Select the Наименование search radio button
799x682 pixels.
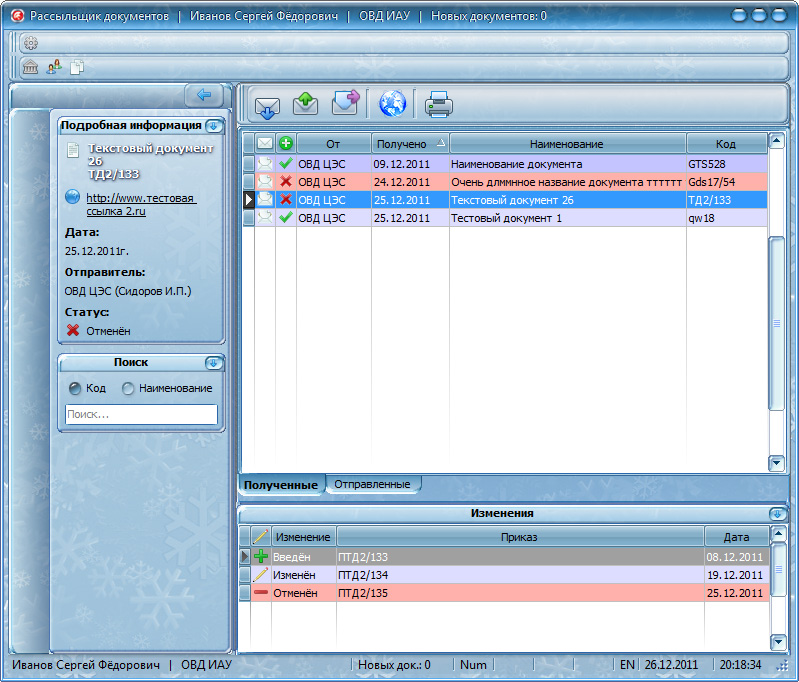(128, 388)
